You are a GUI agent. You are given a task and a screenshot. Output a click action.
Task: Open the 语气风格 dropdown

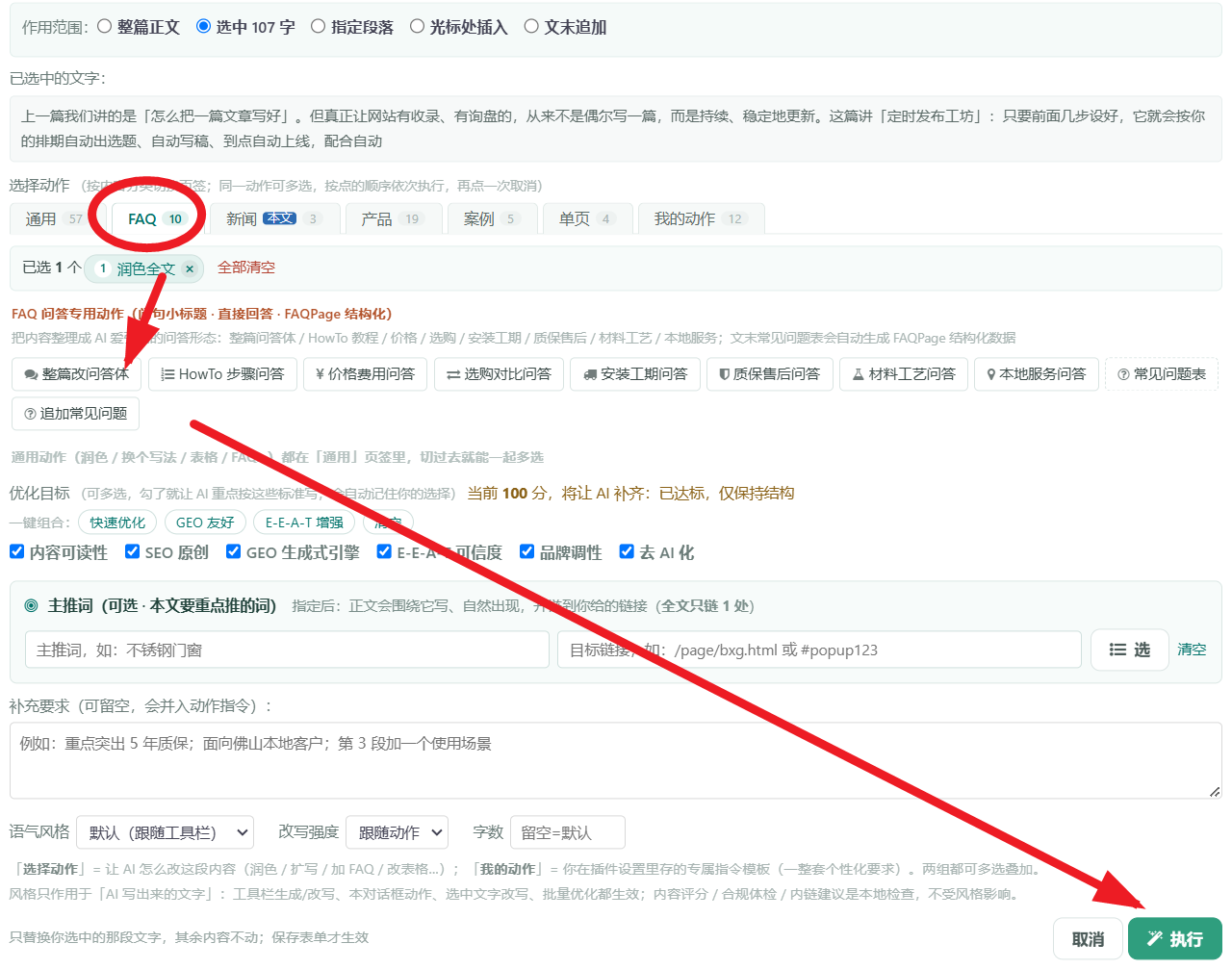point(165,832)
